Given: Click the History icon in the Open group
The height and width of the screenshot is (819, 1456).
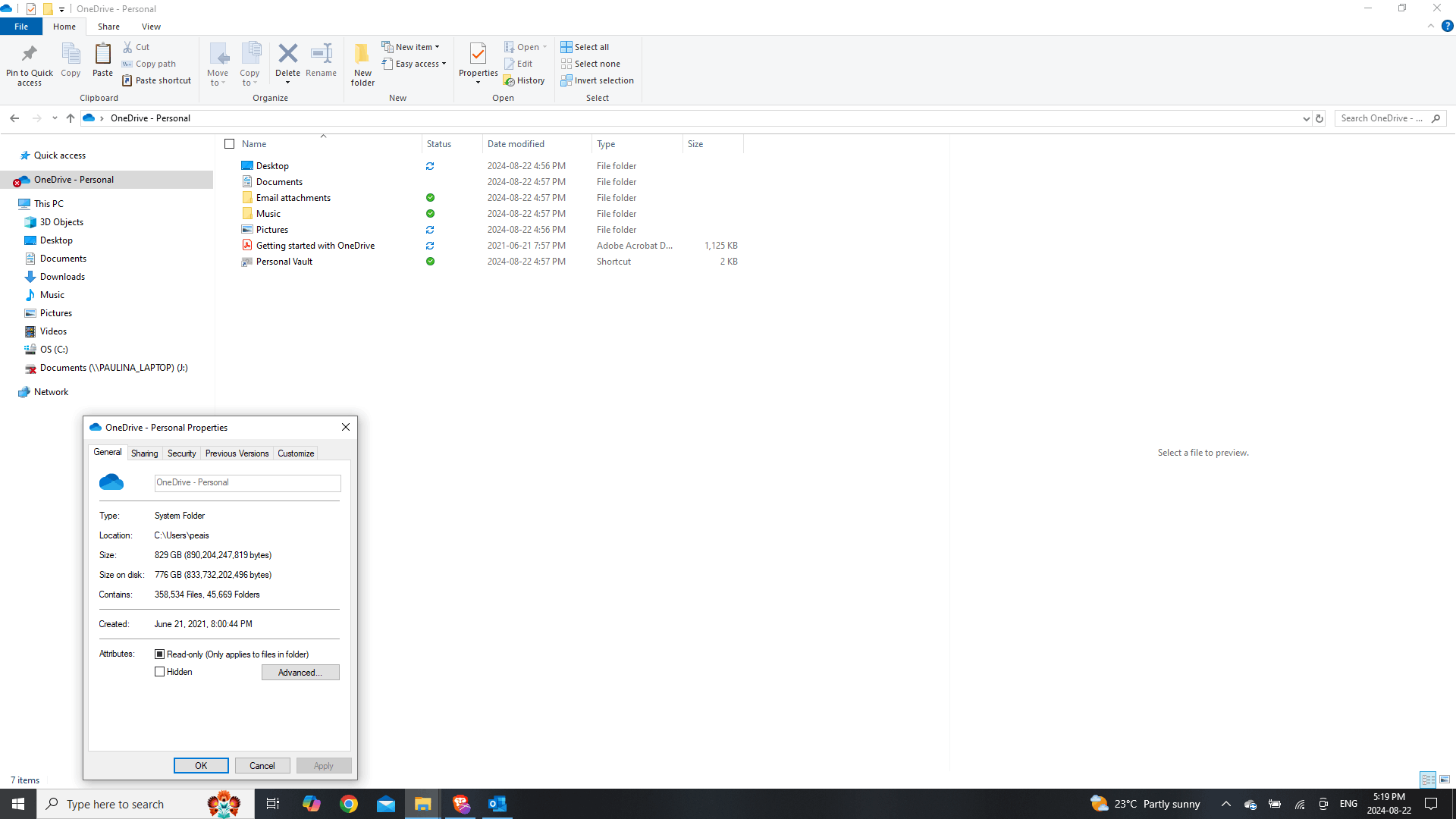Looking at the screenshot, I should (x=510, y=81).
